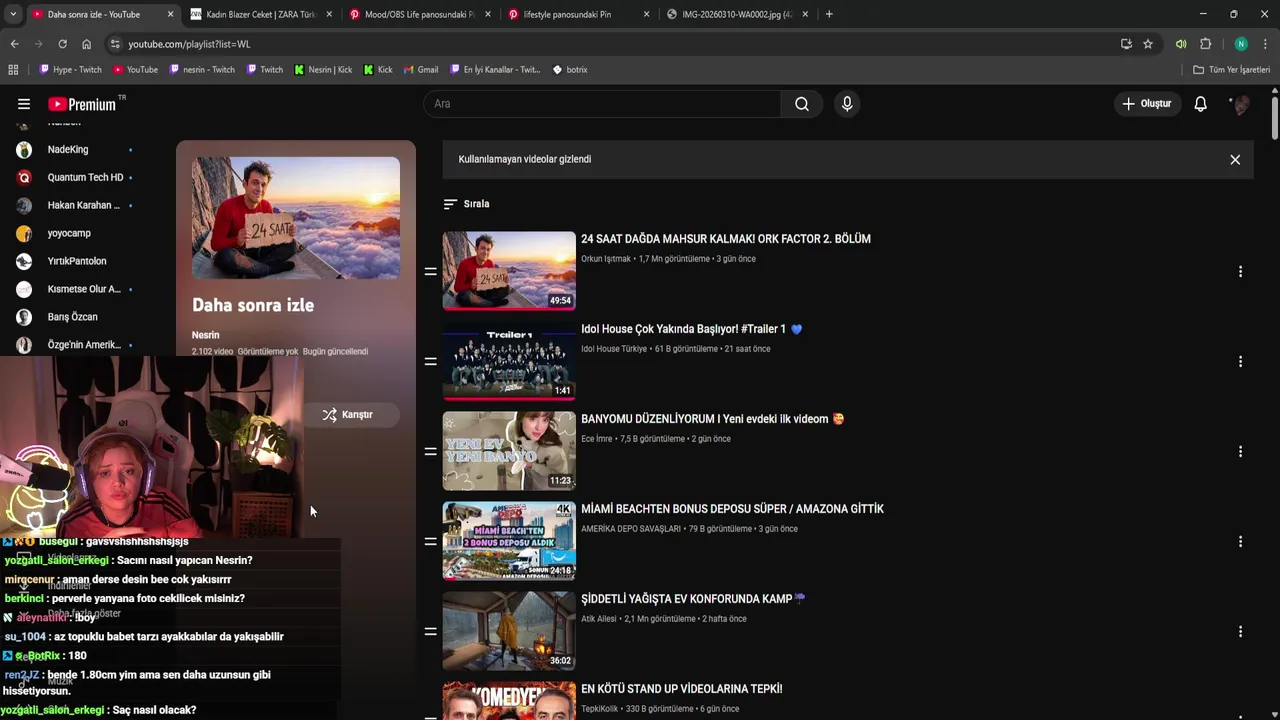Click the tab audio speaker indicator

pos(1181,44)
